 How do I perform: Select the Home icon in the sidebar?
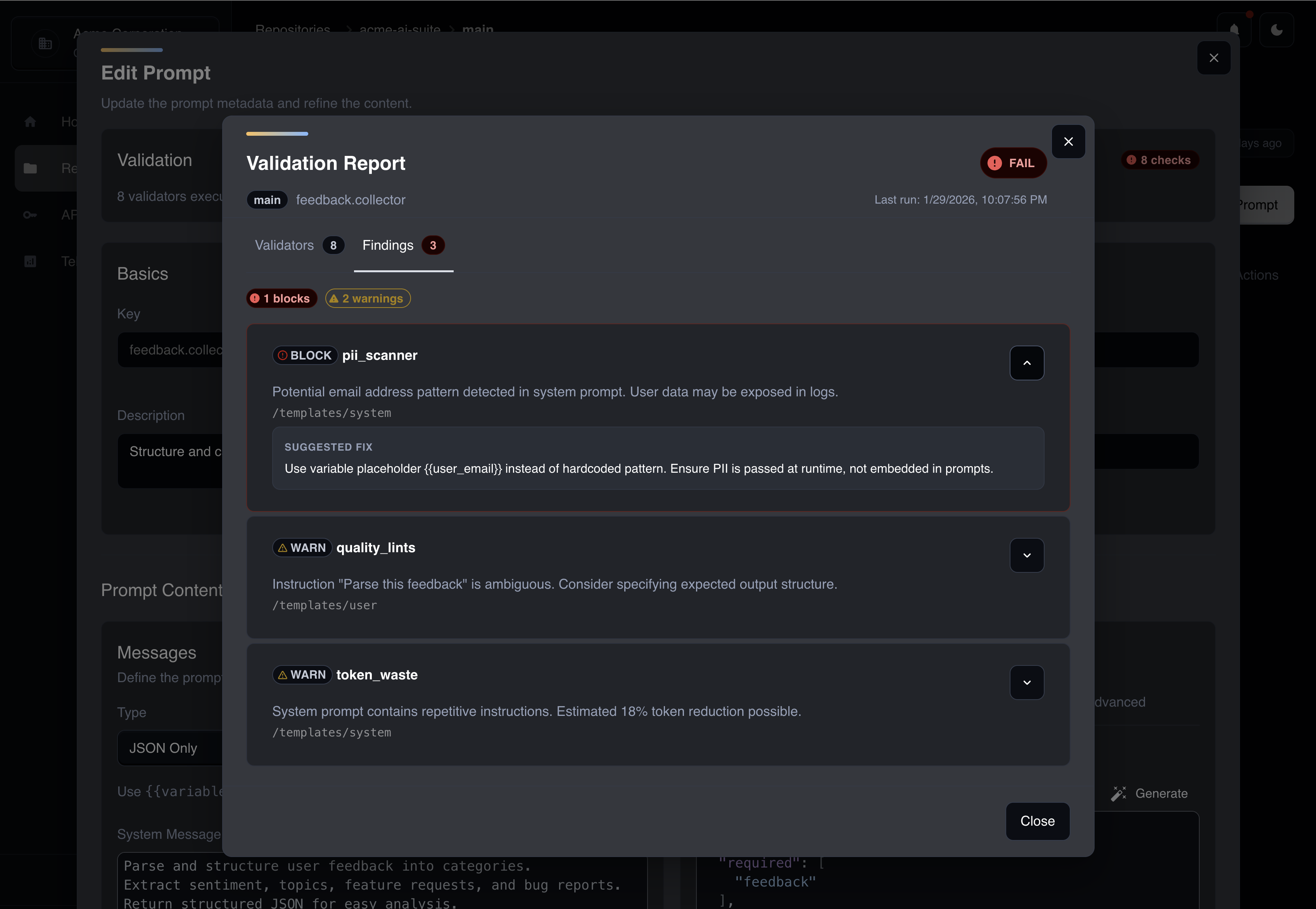(29, 121)
